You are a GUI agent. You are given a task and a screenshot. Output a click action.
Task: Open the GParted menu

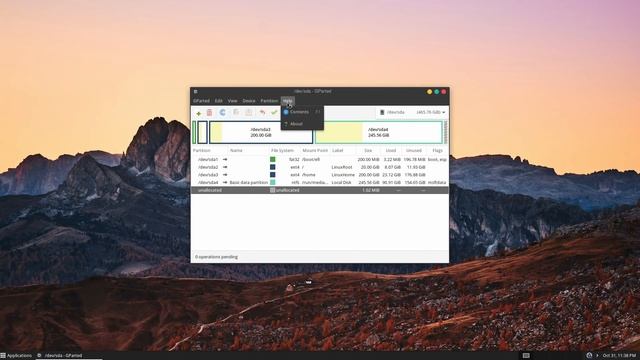click(201, 101)
